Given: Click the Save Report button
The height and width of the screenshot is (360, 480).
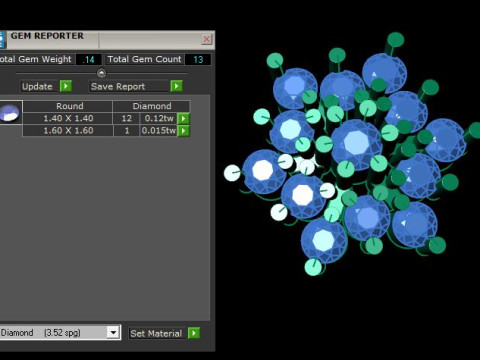Looking at the screenshot, I should click(130, 86).
